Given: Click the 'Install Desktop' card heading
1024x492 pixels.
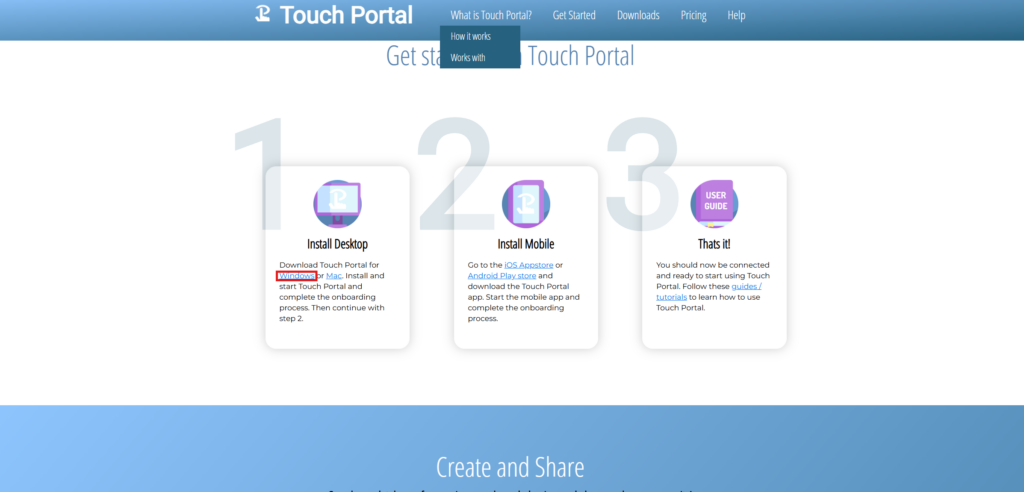Looking at the screenshot, I should click(337, 244).
